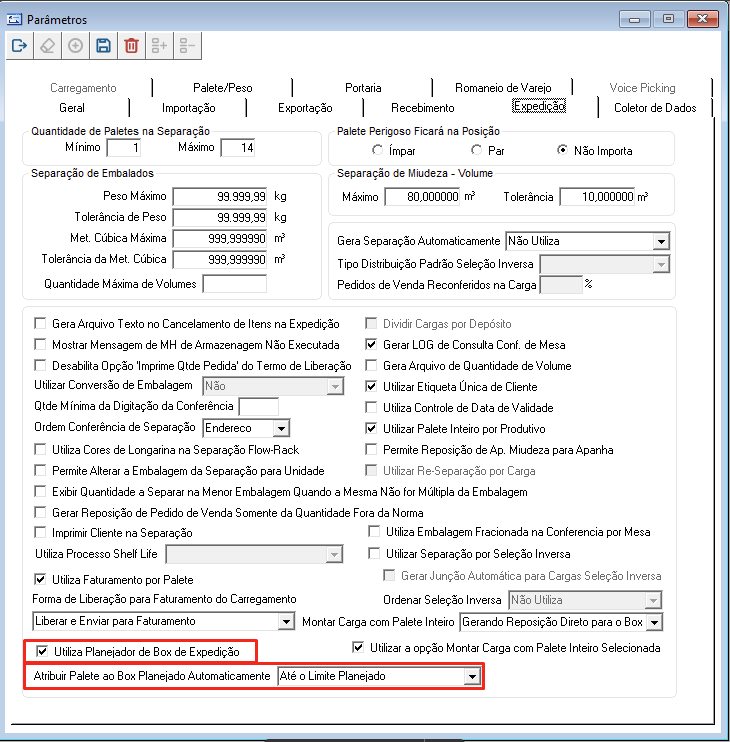Check Gerar Reposição de Pedido Fora da Norma

pyautogui.click(x=40, y=512)
